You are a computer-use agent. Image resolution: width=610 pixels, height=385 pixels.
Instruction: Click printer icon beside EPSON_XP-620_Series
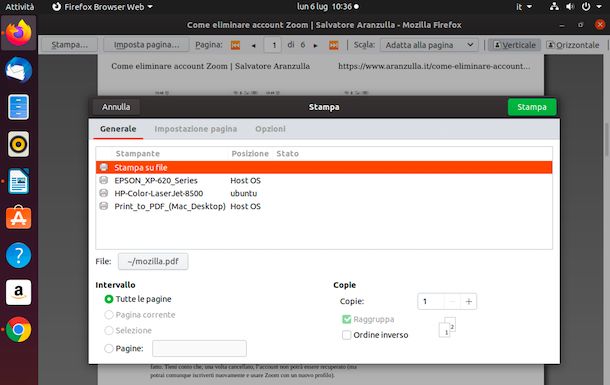coord(103,180)
